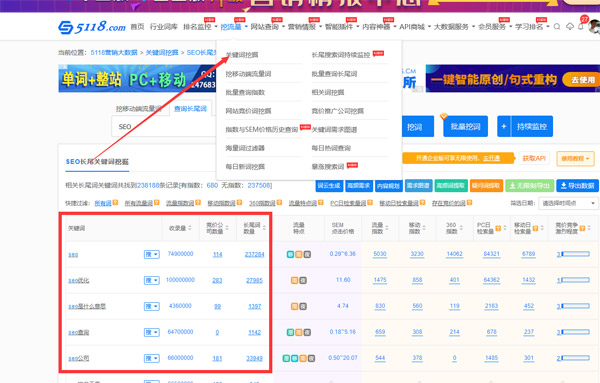Select 长尾搜索词持续监控 menu entry
This screenshot has height=383, width=600.
(x=341, y=55)
